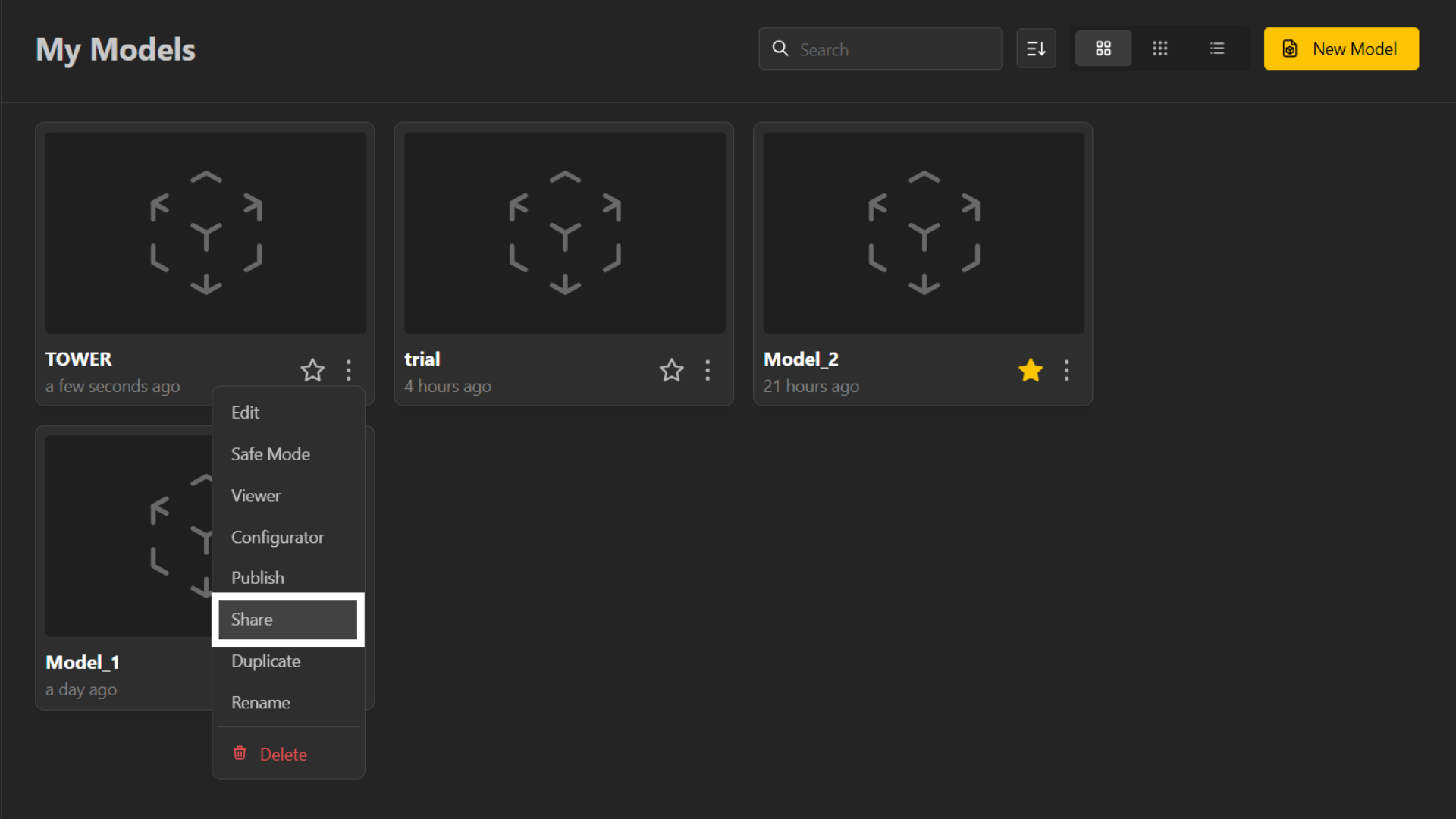The image size is (1456, 819).
Task: Select Configurator in context menu
Action: 278,538
